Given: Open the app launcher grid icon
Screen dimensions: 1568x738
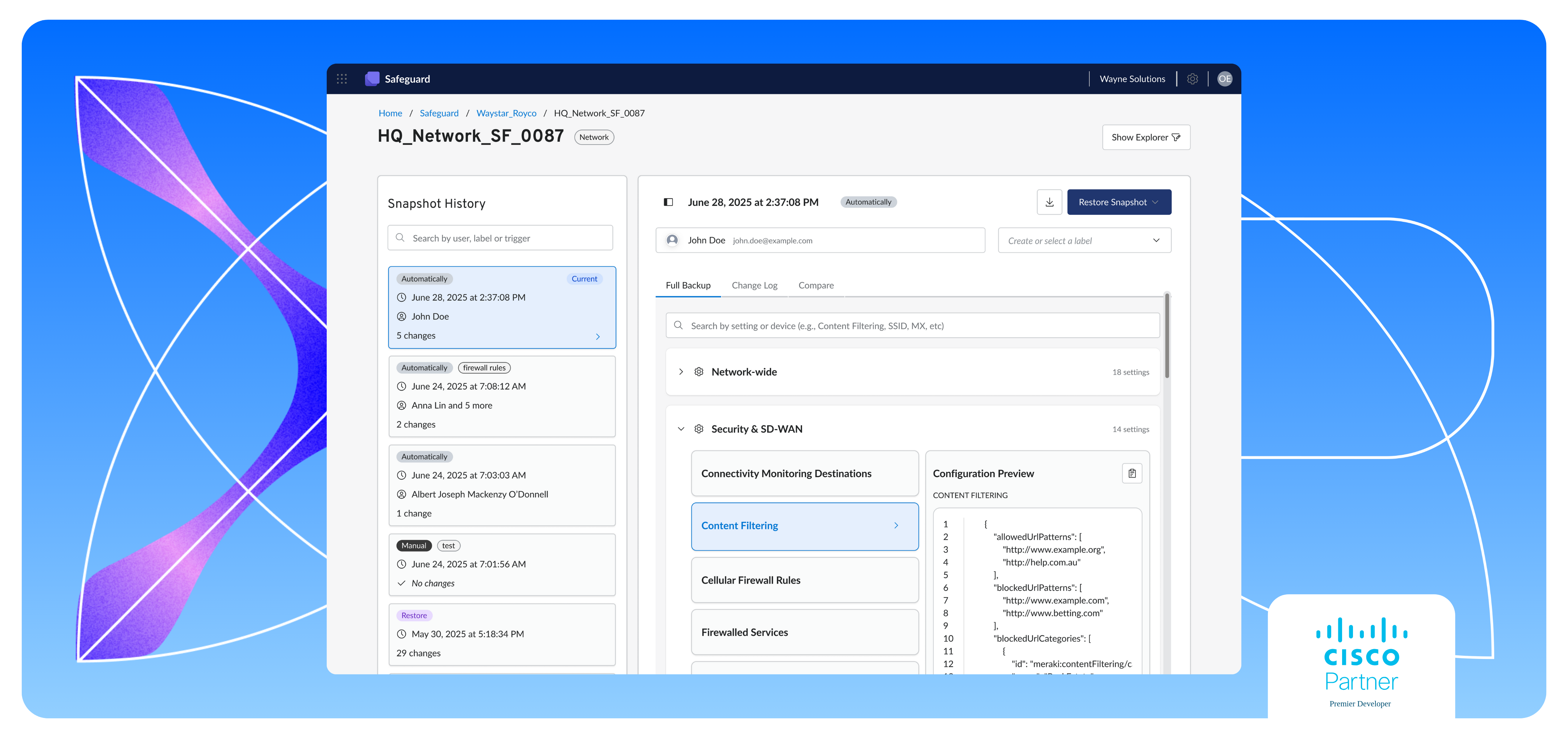Looking at the screenshot, I should tap(341, 79).
